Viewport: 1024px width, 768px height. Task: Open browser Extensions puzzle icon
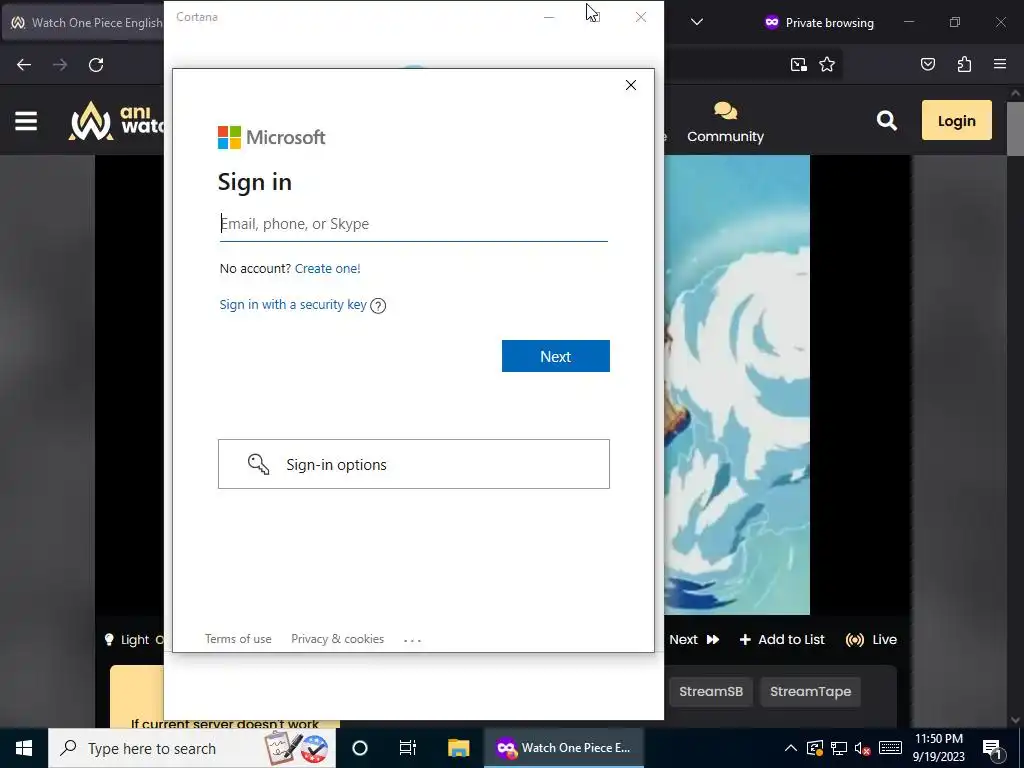coord(964,64)
